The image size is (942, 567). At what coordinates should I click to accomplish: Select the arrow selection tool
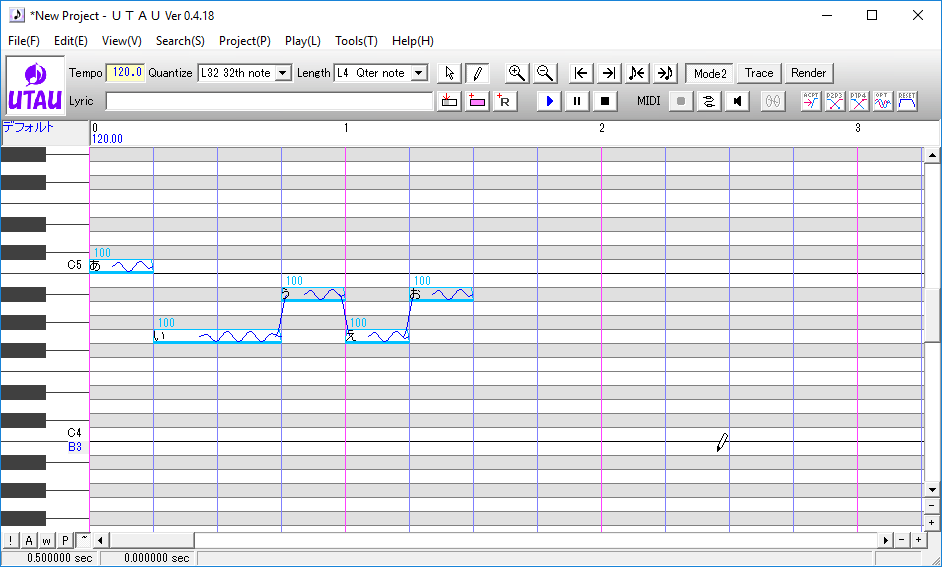click(x=449, y=73)
